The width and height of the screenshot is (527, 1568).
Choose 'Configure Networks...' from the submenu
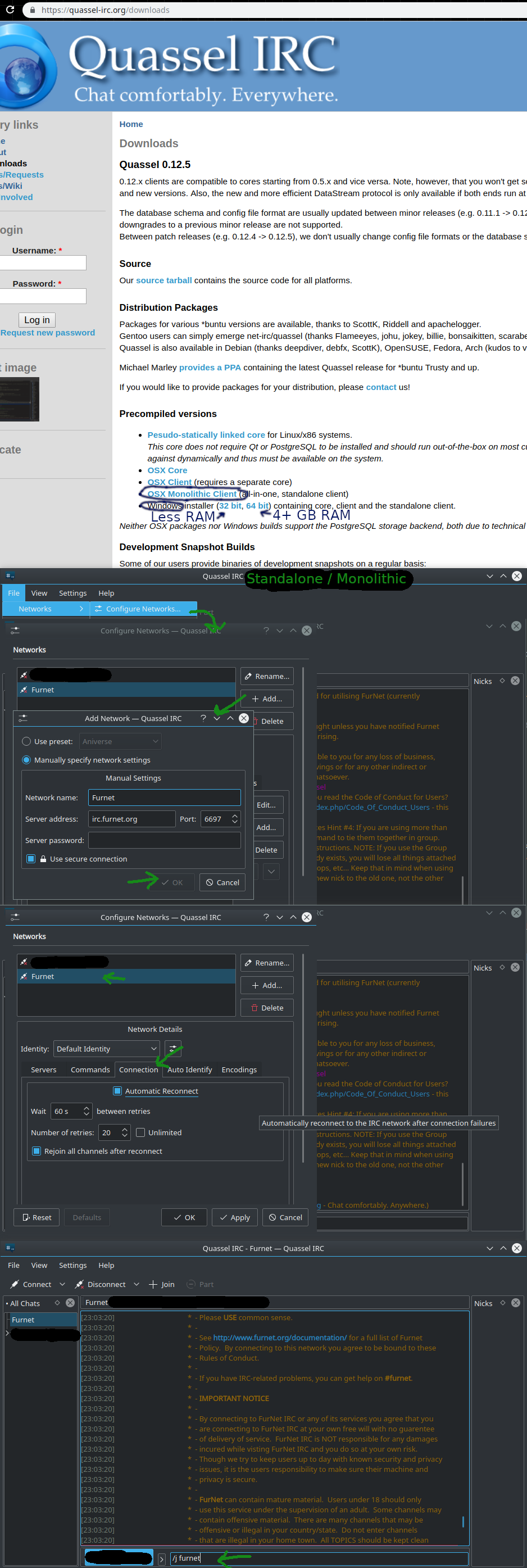click(144, 609)
